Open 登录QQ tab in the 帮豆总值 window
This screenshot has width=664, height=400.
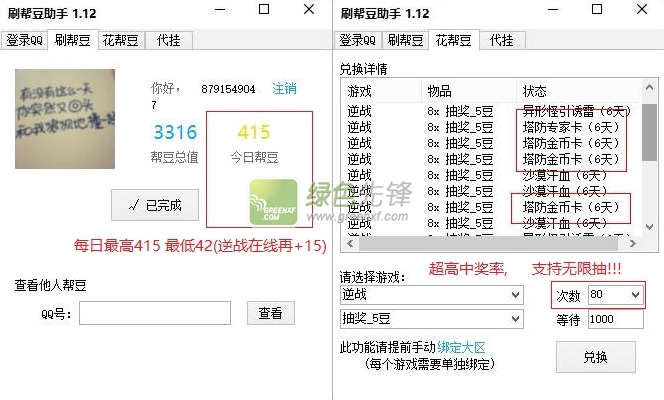point(24,41)
